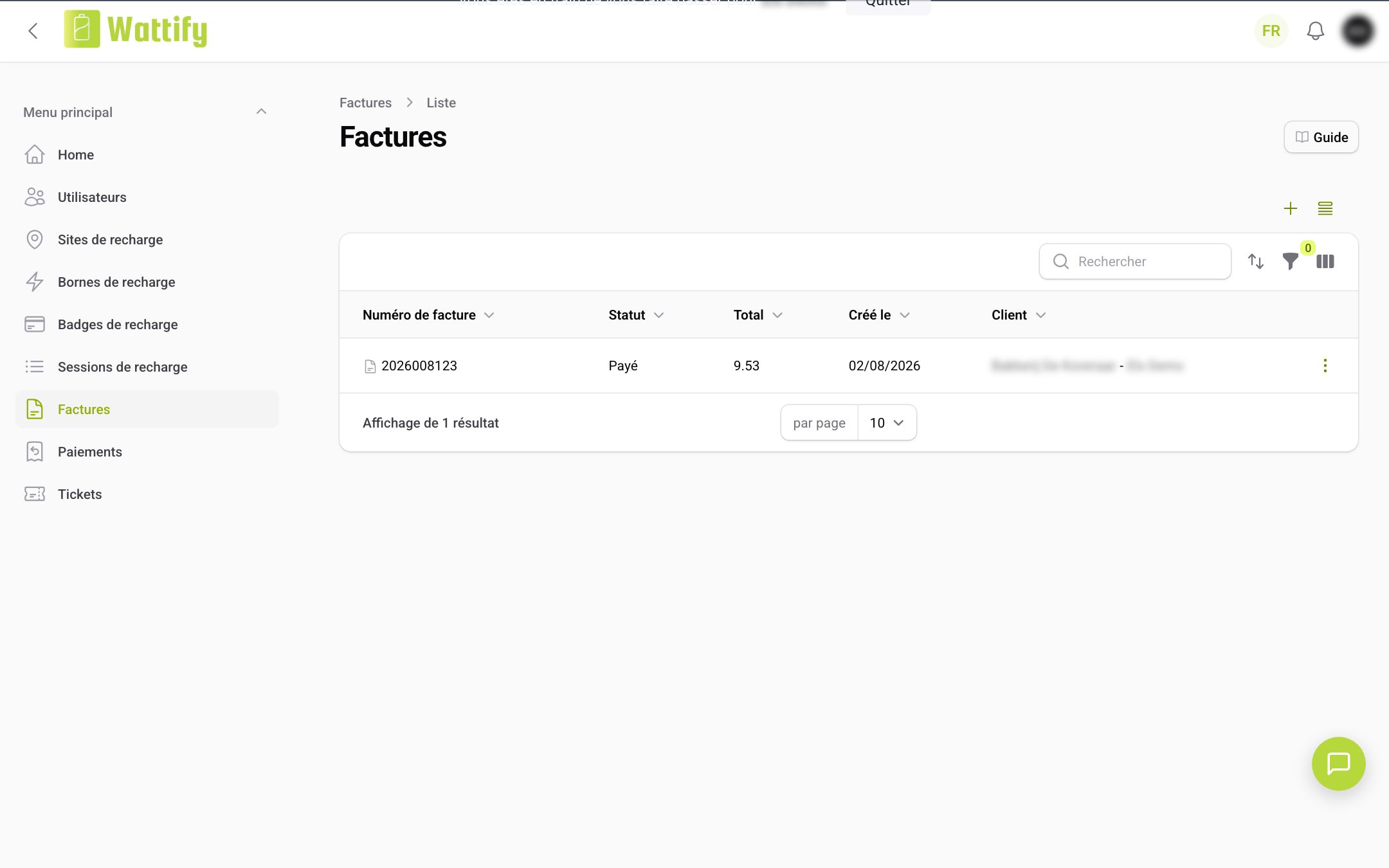Open the column visibility icon
The width and height of the screenshot is (1389, 868).
point(1325,261)
